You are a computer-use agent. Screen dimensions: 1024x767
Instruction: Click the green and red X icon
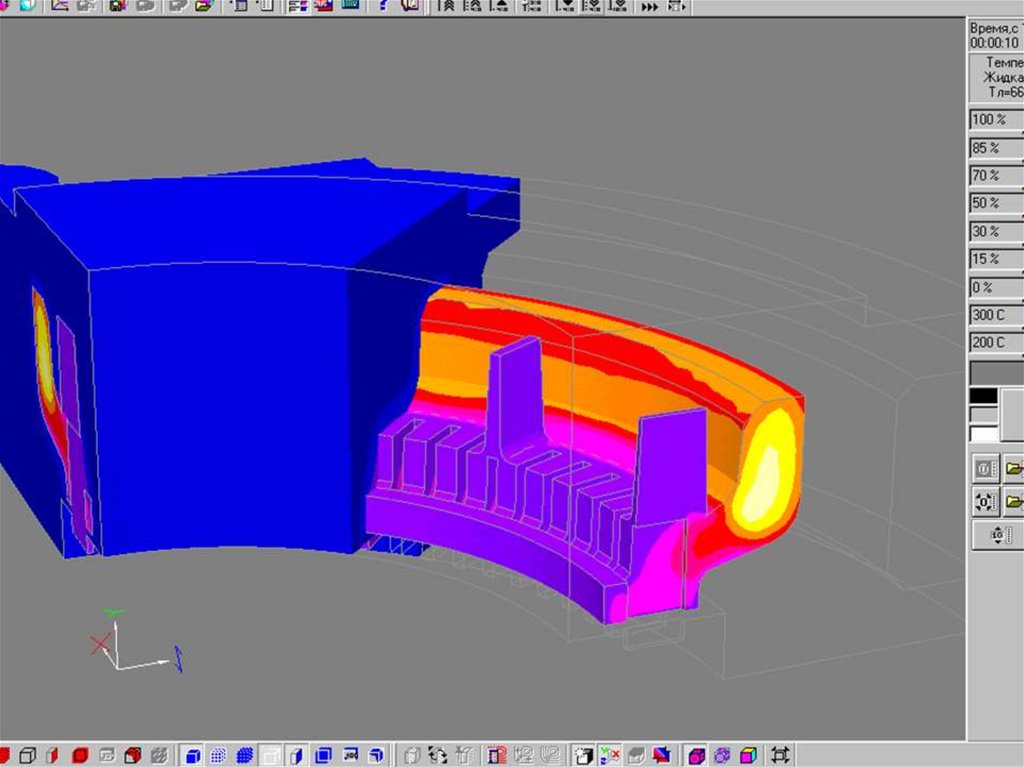[x=608, y=755]
